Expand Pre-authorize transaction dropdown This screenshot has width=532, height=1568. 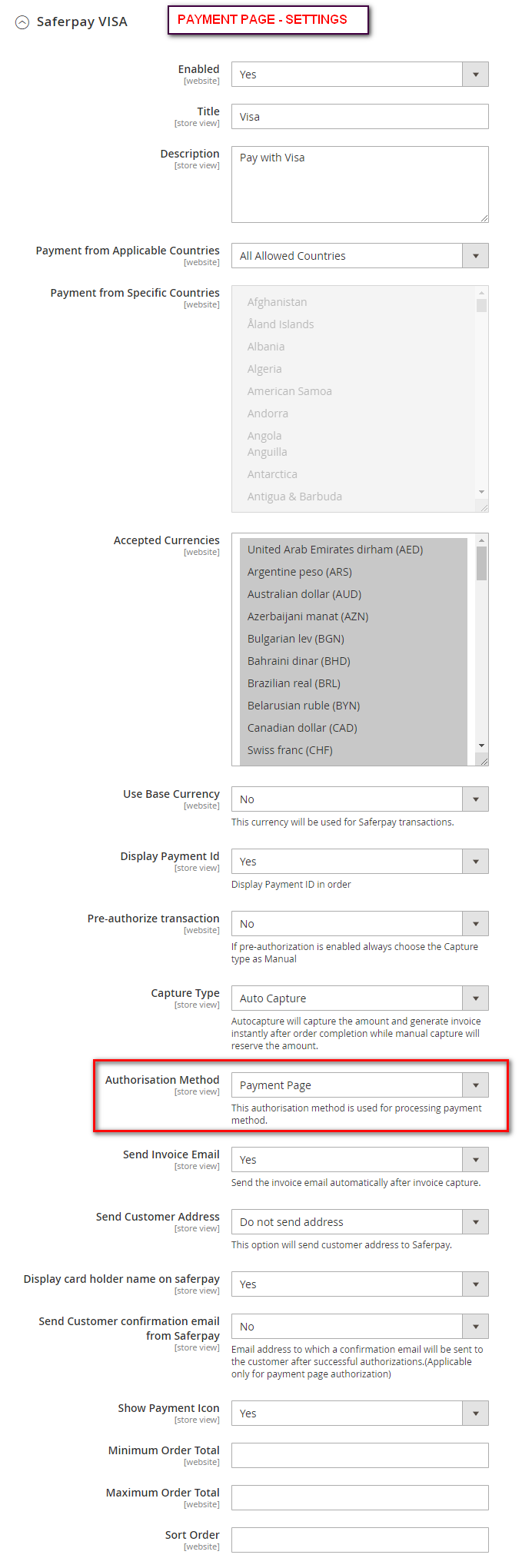(359, 924)
